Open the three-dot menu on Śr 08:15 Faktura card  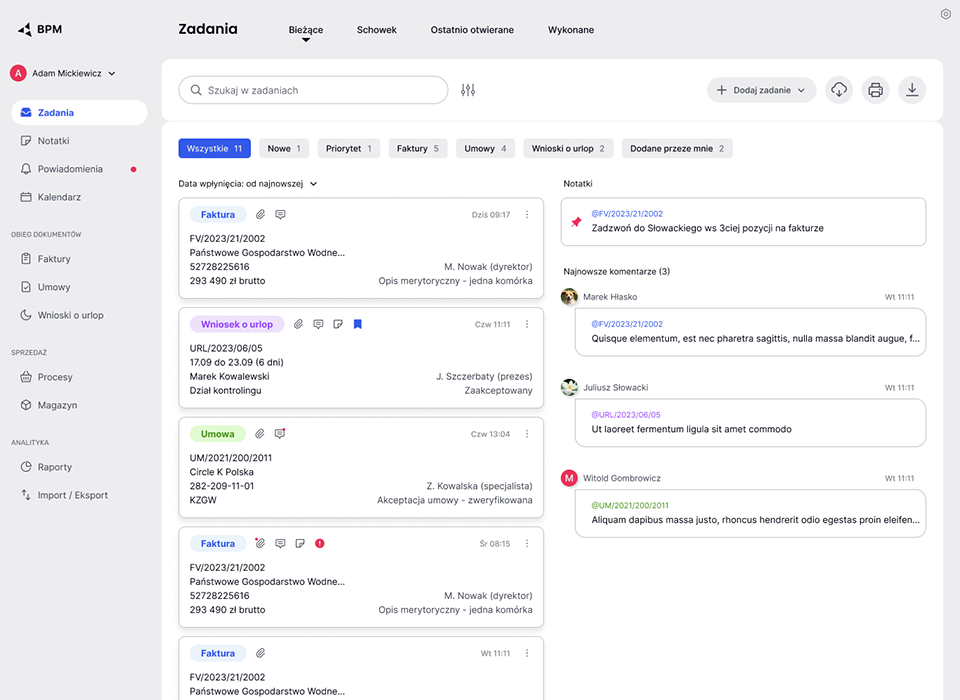pos(527,543)
